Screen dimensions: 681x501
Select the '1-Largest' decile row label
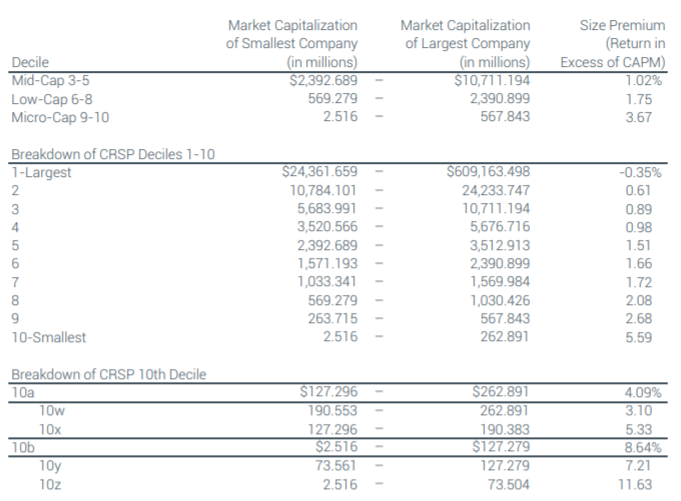40,173
